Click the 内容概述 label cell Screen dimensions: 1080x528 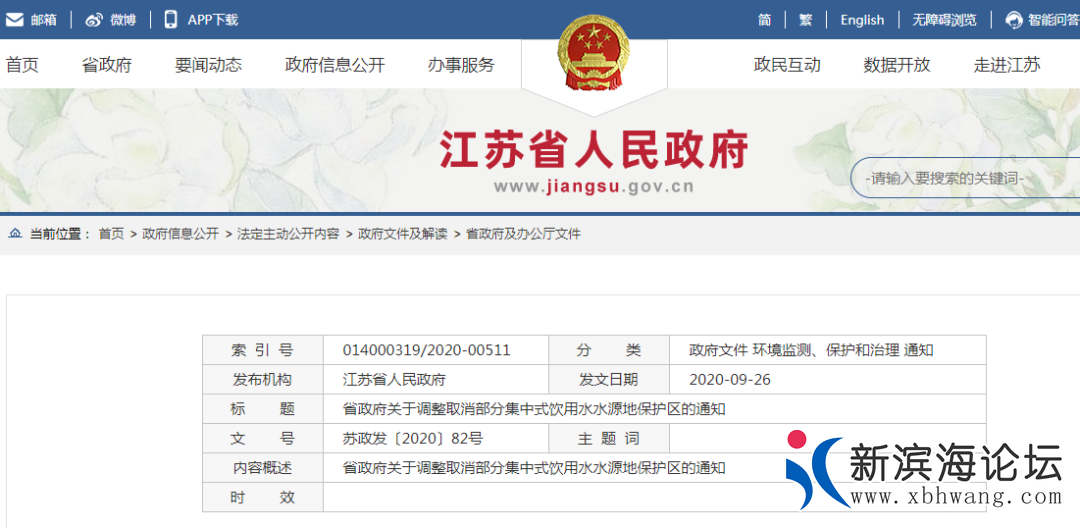[262, 468]
